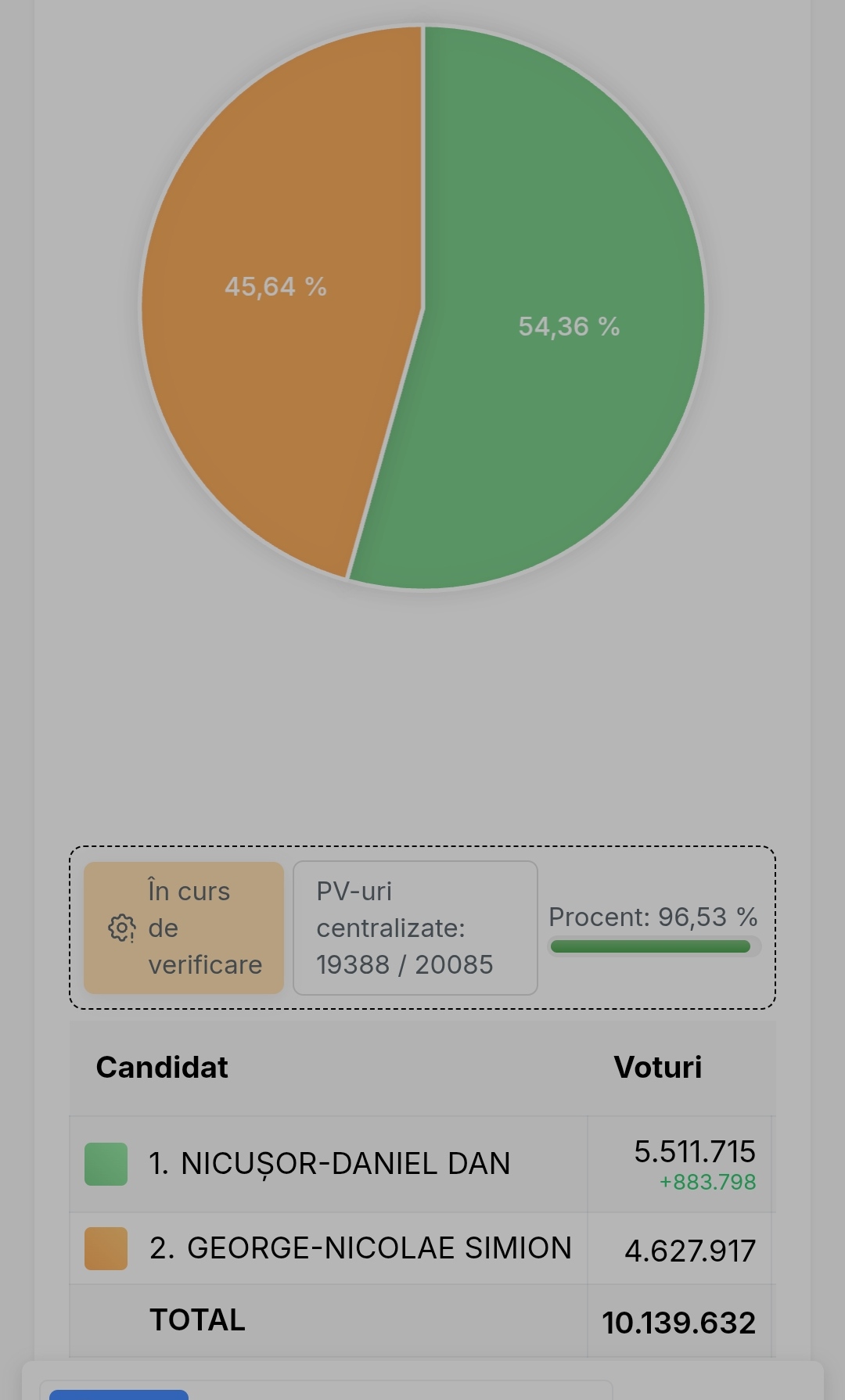
Task: Click the gear icon beside În curs de verificare
Action: pos(121,928)
